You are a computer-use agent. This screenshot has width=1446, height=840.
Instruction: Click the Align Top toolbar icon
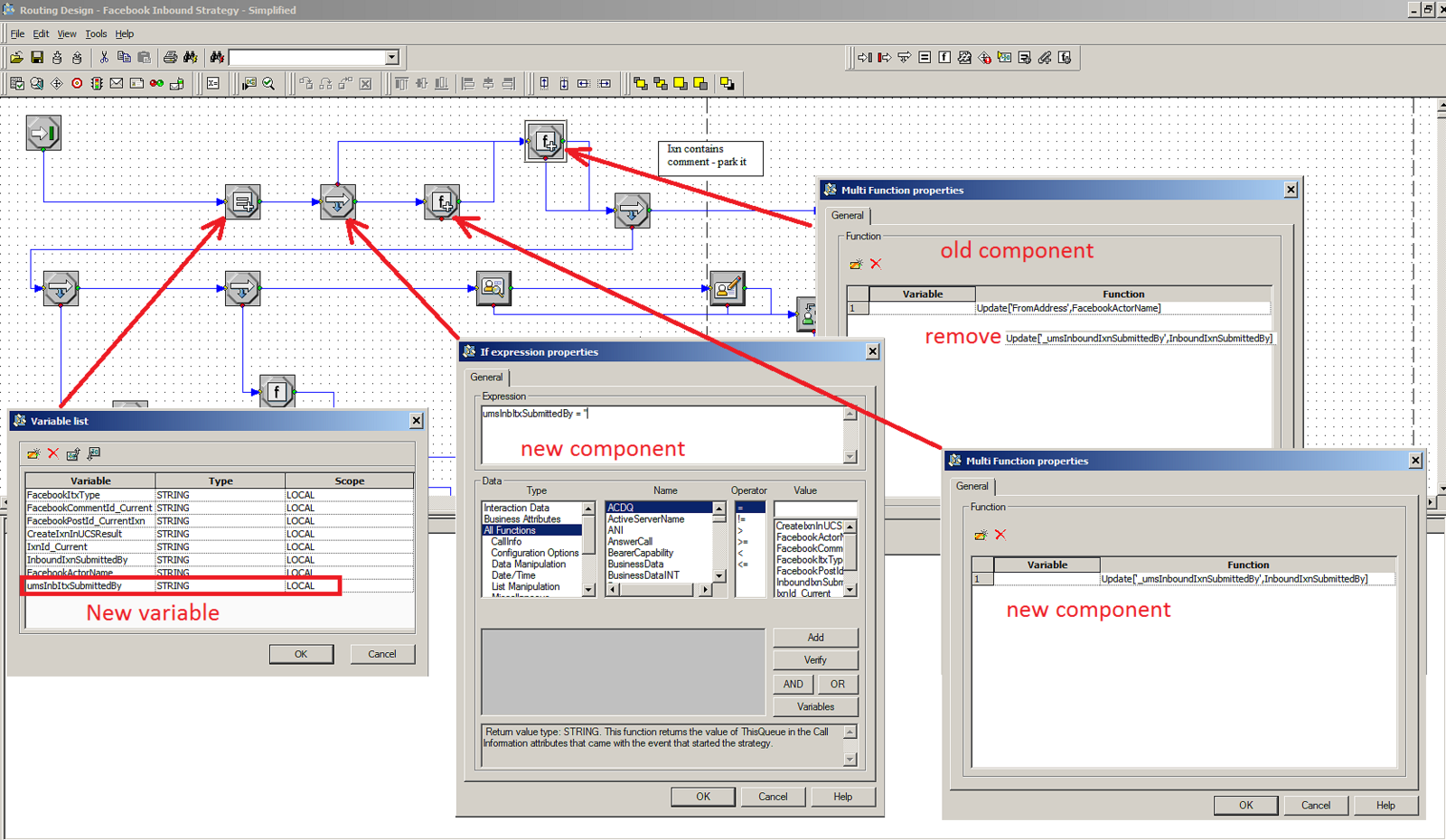click(x=401, y=84)
